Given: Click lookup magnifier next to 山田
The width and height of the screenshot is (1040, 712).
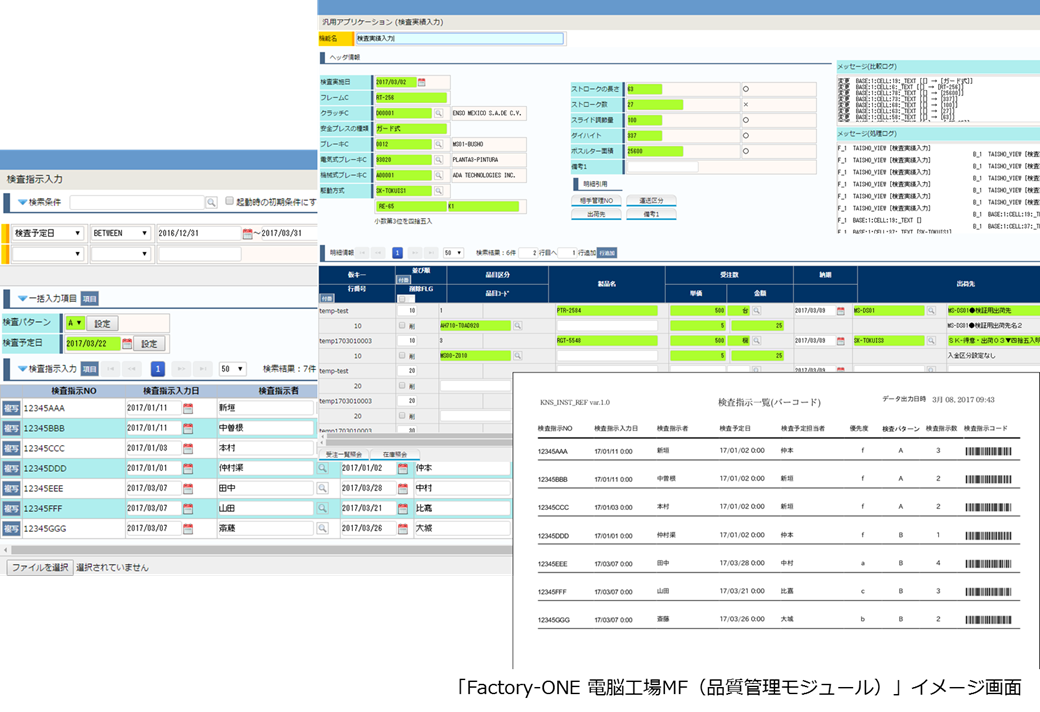Looking at the screenshot, I should [x=322, y=509].
